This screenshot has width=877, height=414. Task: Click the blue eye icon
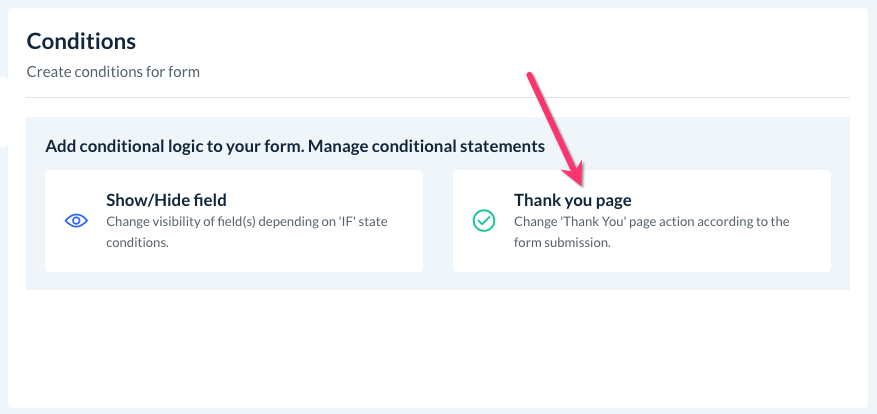pos(77,221)
